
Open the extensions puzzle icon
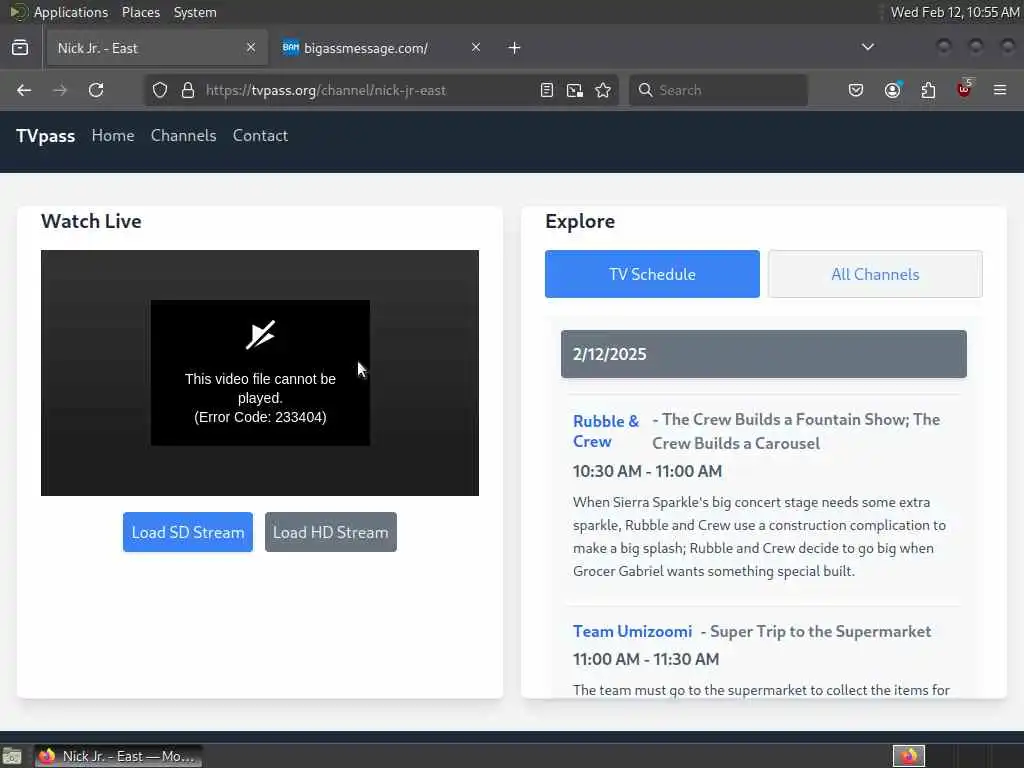928,90
